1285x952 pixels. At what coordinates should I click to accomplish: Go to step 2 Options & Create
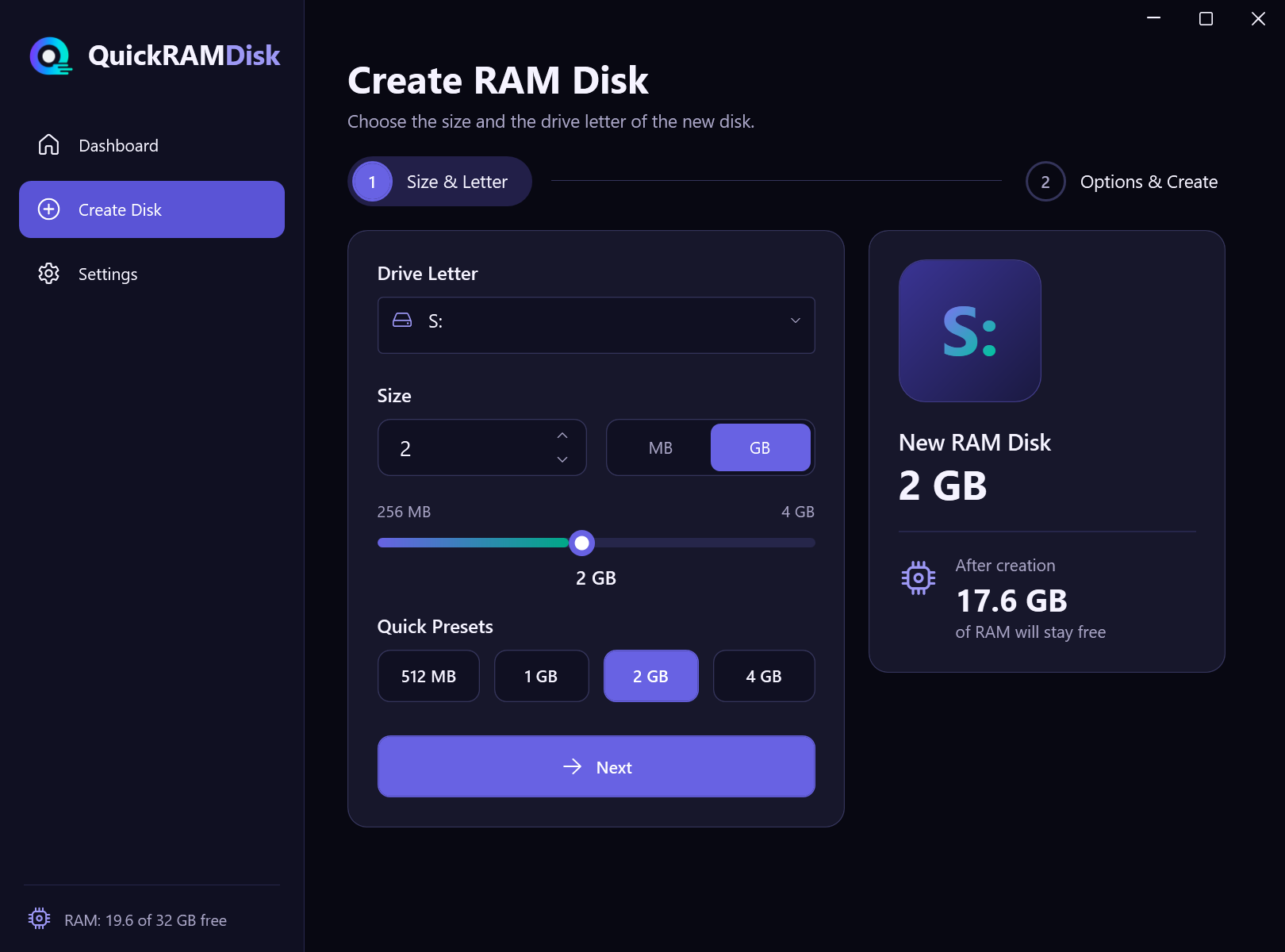(x=1122, y=182)
